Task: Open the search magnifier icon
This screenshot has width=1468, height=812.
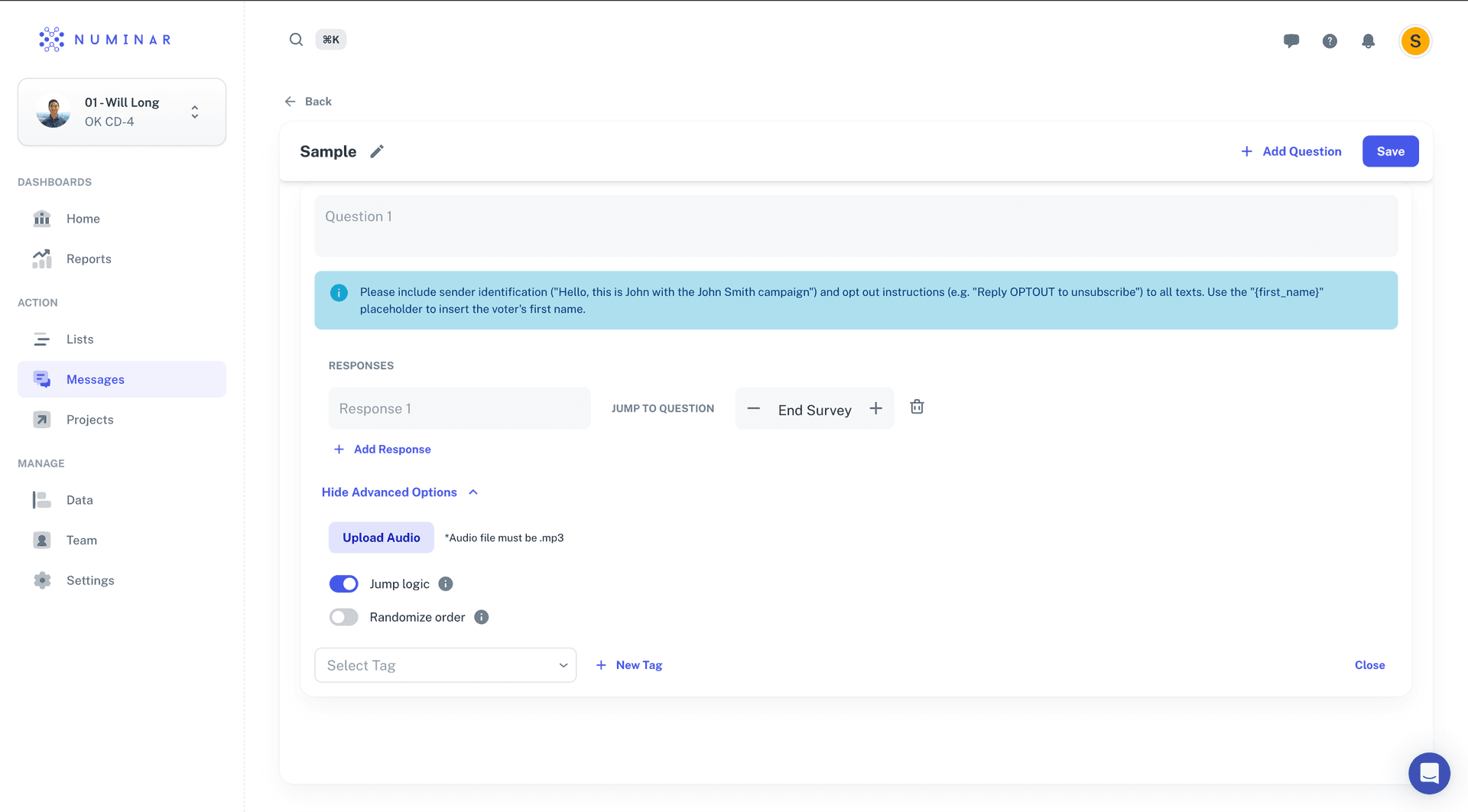Action: pos(296,40)
